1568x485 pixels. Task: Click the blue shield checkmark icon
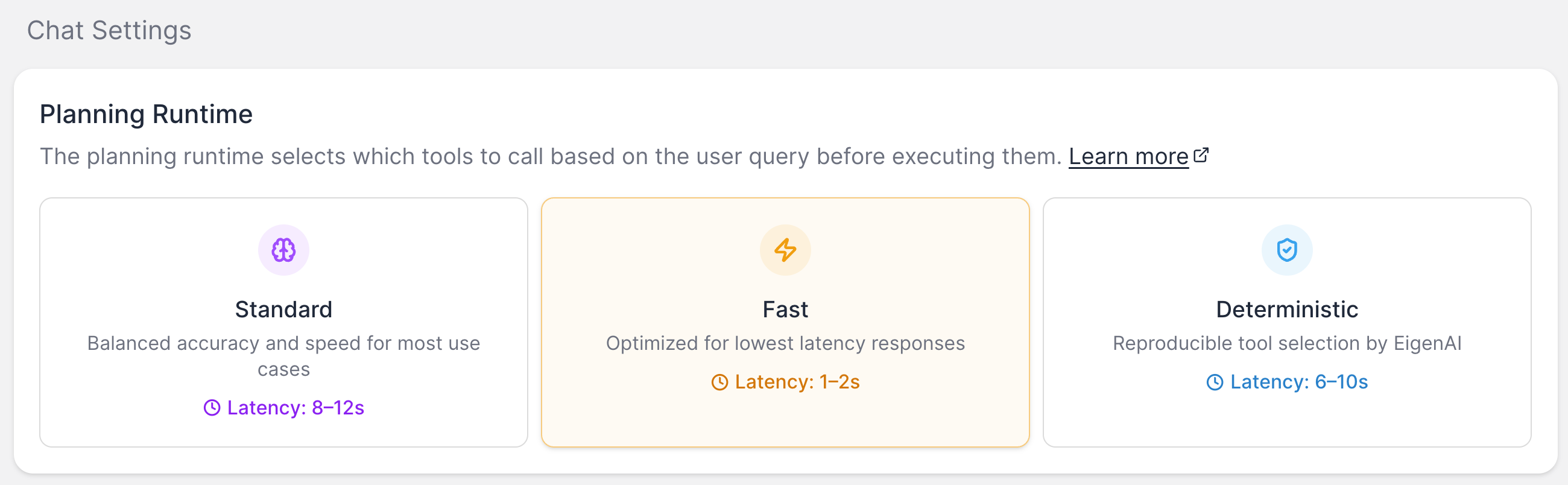pyautogui.click(x=1287, y=250)
